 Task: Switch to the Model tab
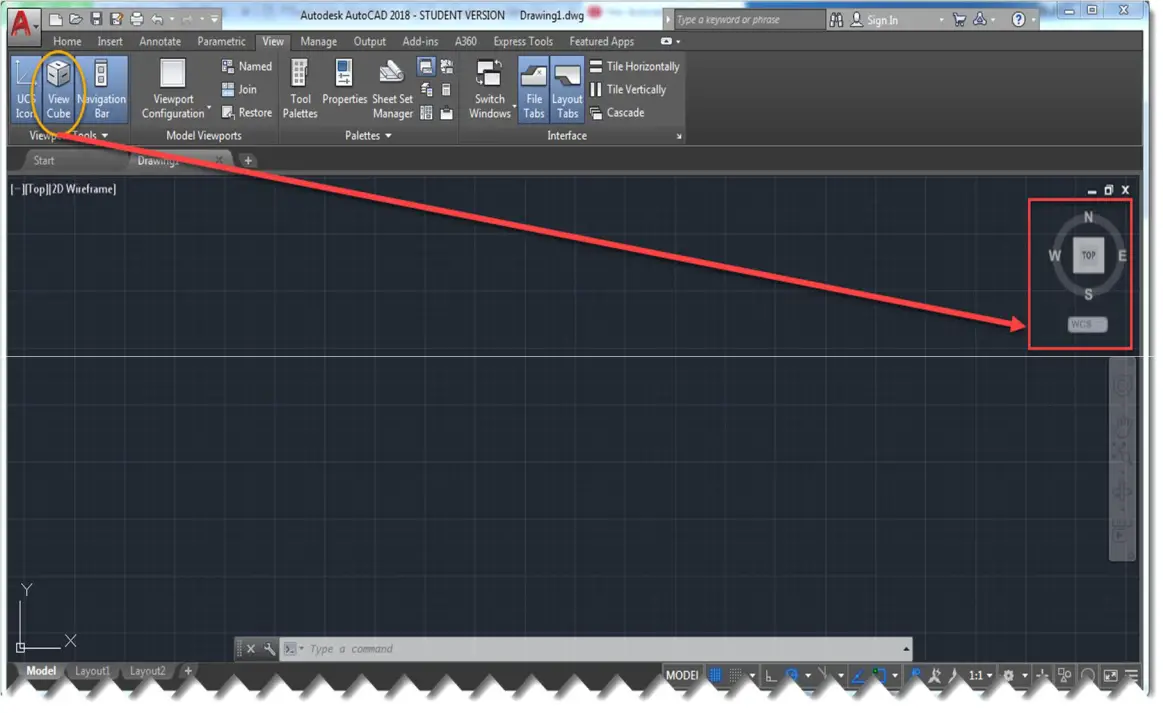41,671
